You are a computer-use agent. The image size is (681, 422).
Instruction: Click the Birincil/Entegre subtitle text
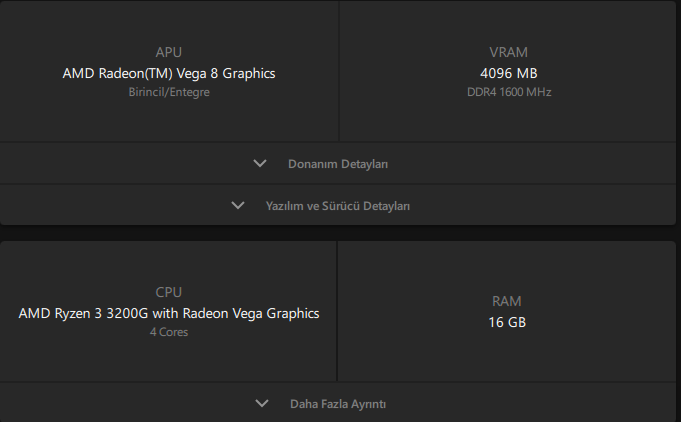[x=169, y=92]
